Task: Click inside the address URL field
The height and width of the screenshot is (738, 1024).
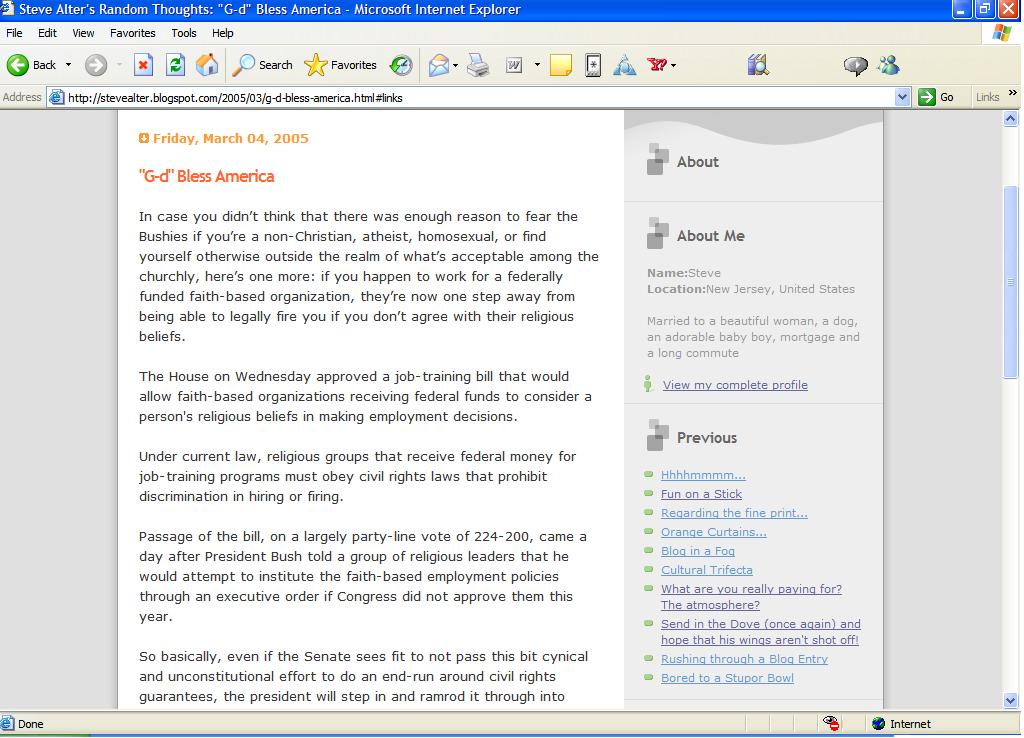Action: pyautogui.click(x=477, y=97)
